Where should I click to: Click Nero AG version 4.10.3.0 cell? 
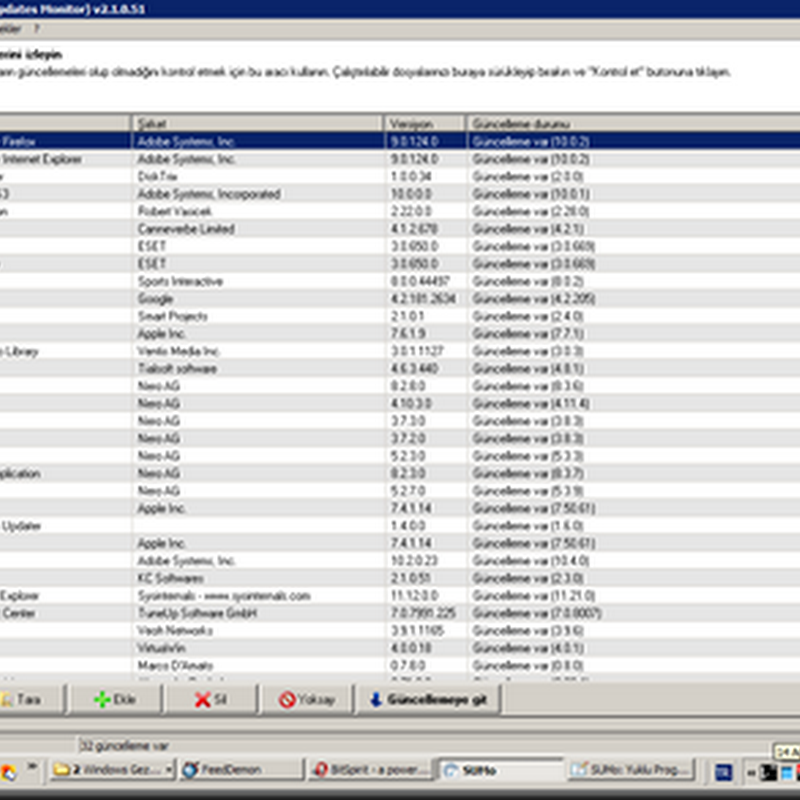coord(425,403)
